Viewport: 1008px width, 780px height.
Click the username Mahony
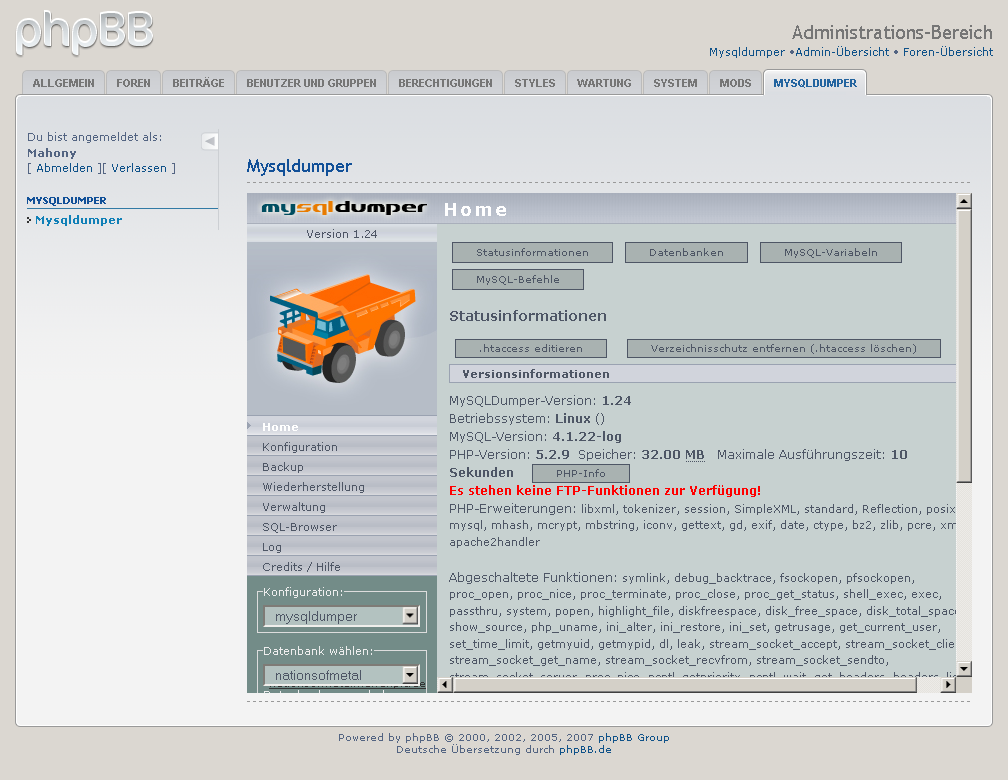point(51,153)
